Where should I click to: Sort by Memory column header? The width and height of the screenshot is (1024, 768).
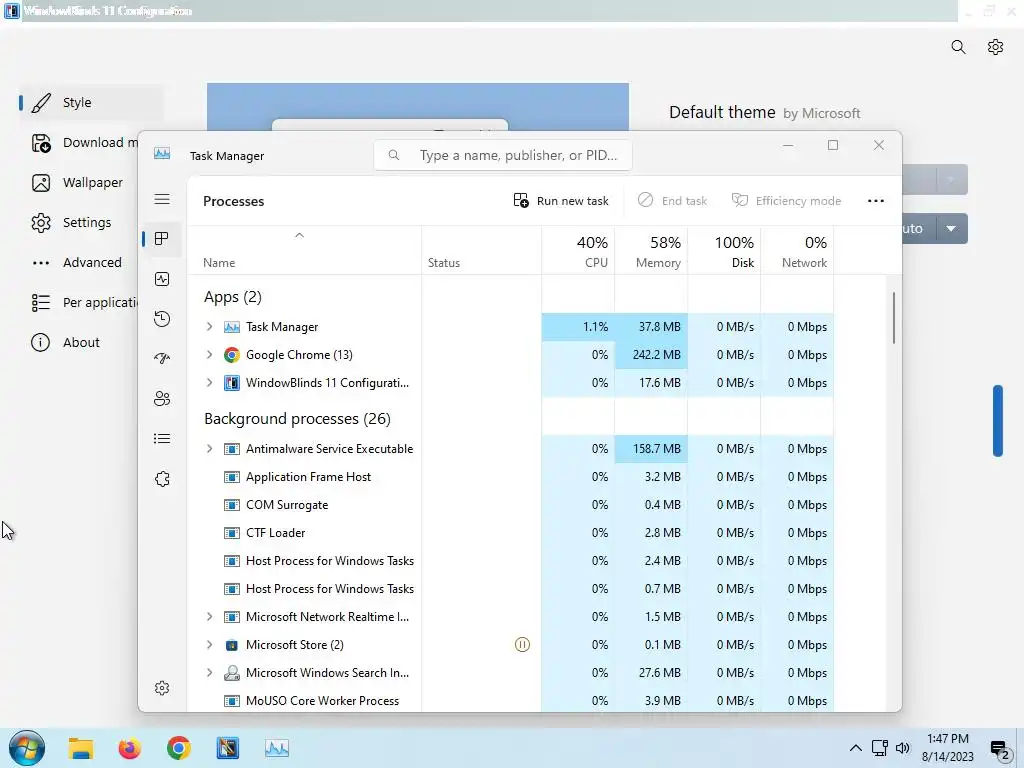click(651, 251)
